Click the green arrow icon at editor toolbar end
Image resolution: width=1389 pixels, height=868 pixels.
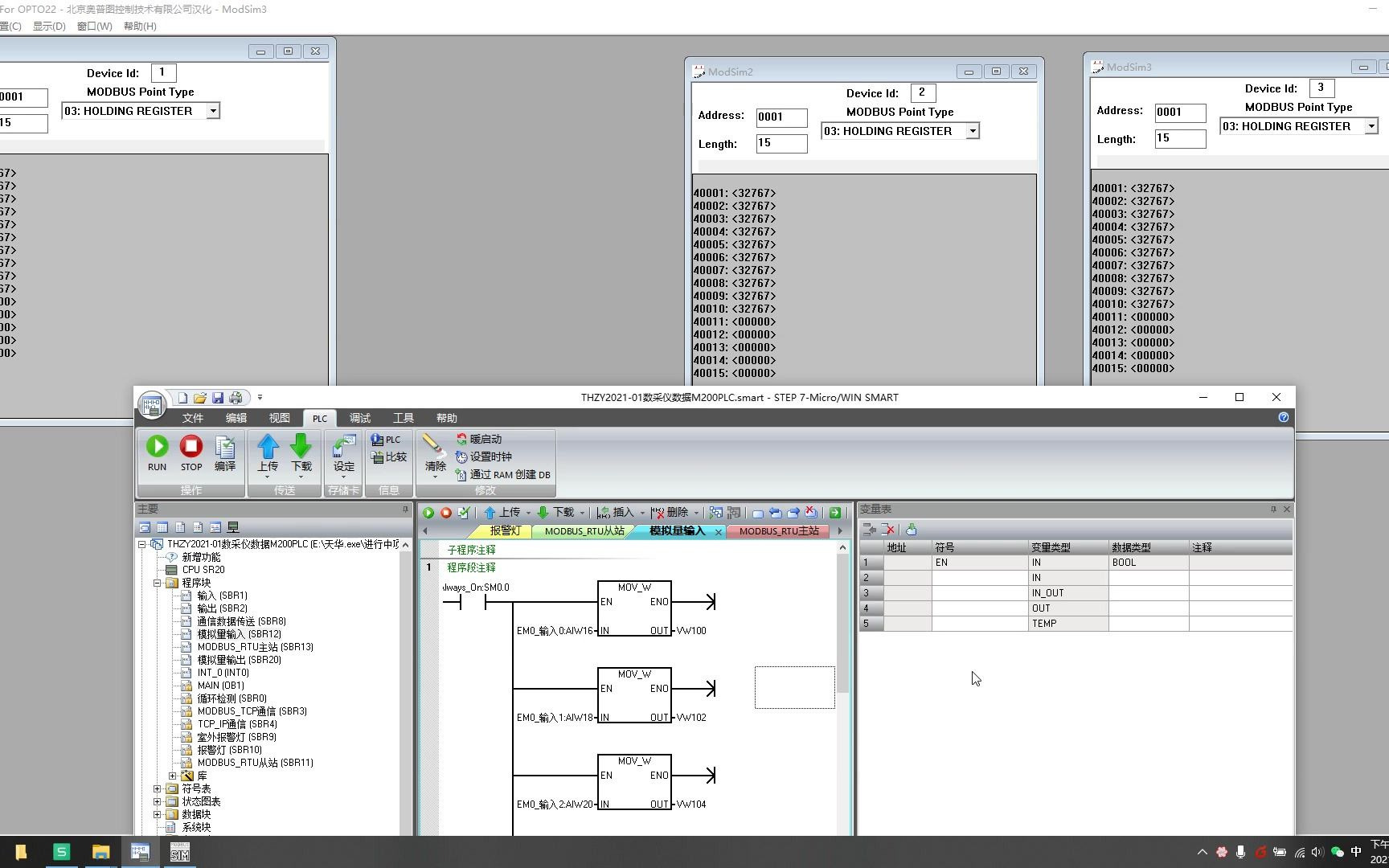(x=835, y=513)
